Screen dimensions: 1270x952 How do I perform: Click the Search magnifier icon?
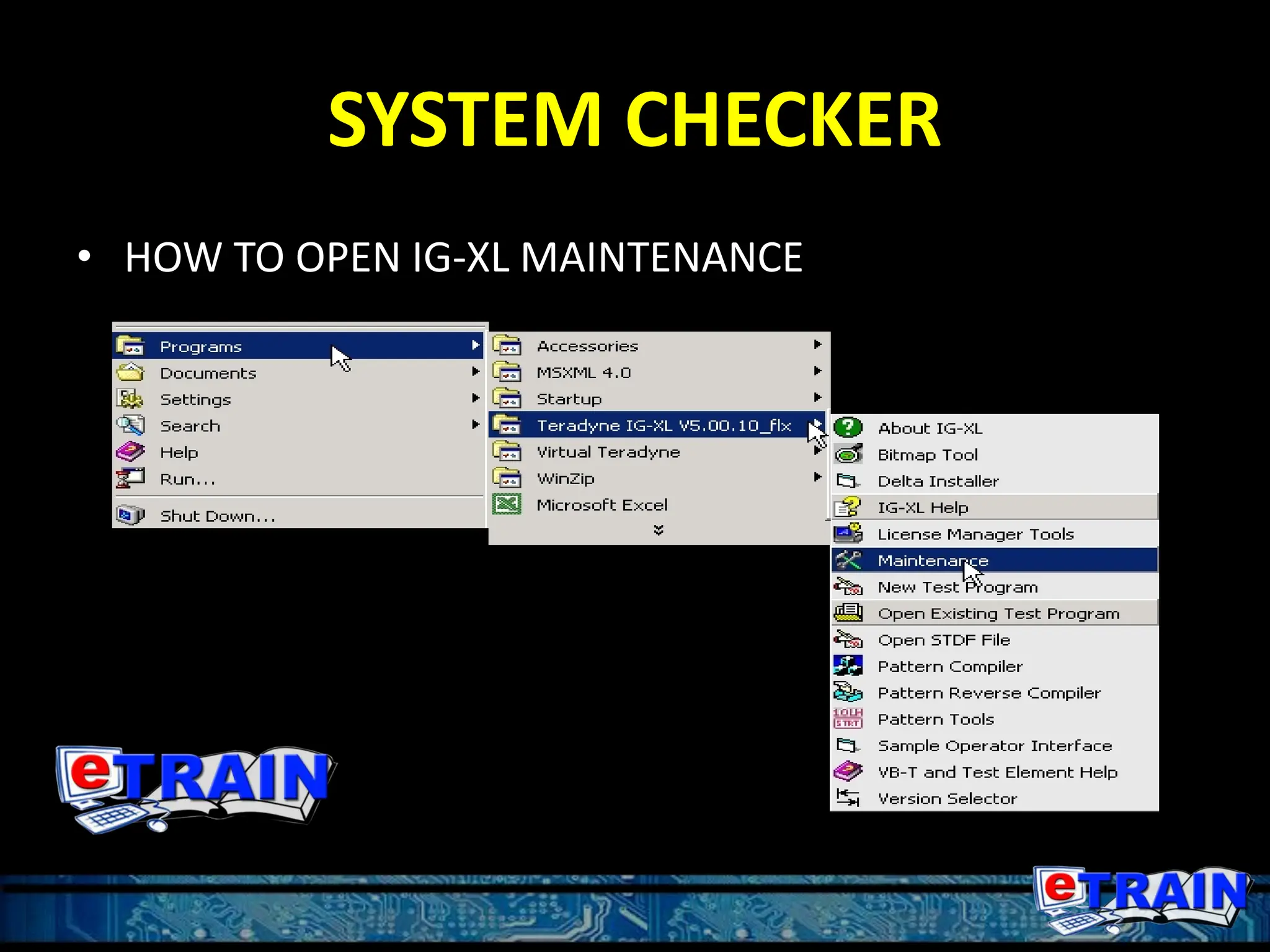130,426
